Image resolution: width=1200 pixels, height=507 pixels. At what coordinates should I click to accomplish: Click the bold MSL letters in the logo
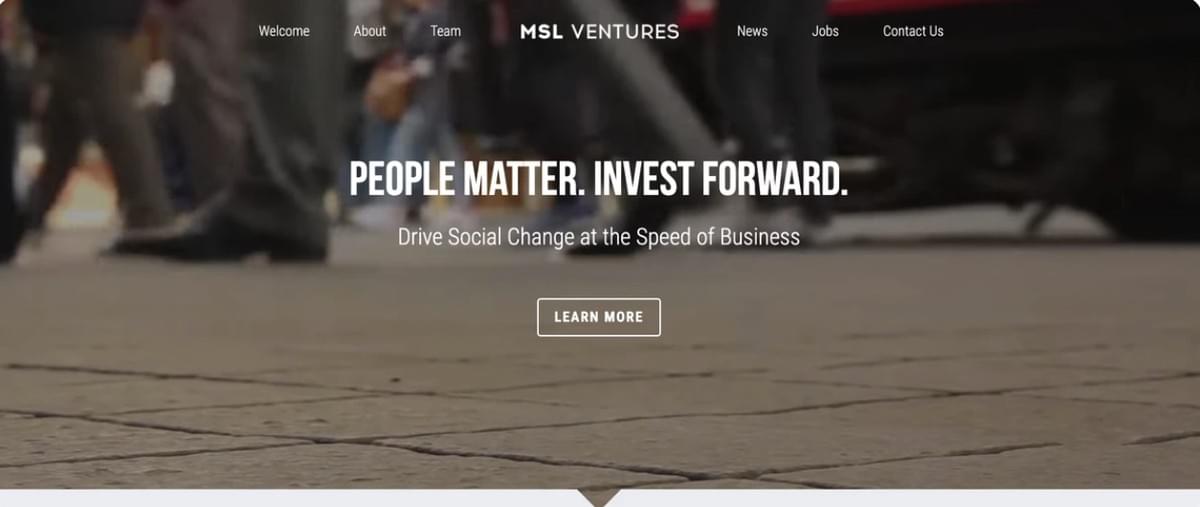542,31
